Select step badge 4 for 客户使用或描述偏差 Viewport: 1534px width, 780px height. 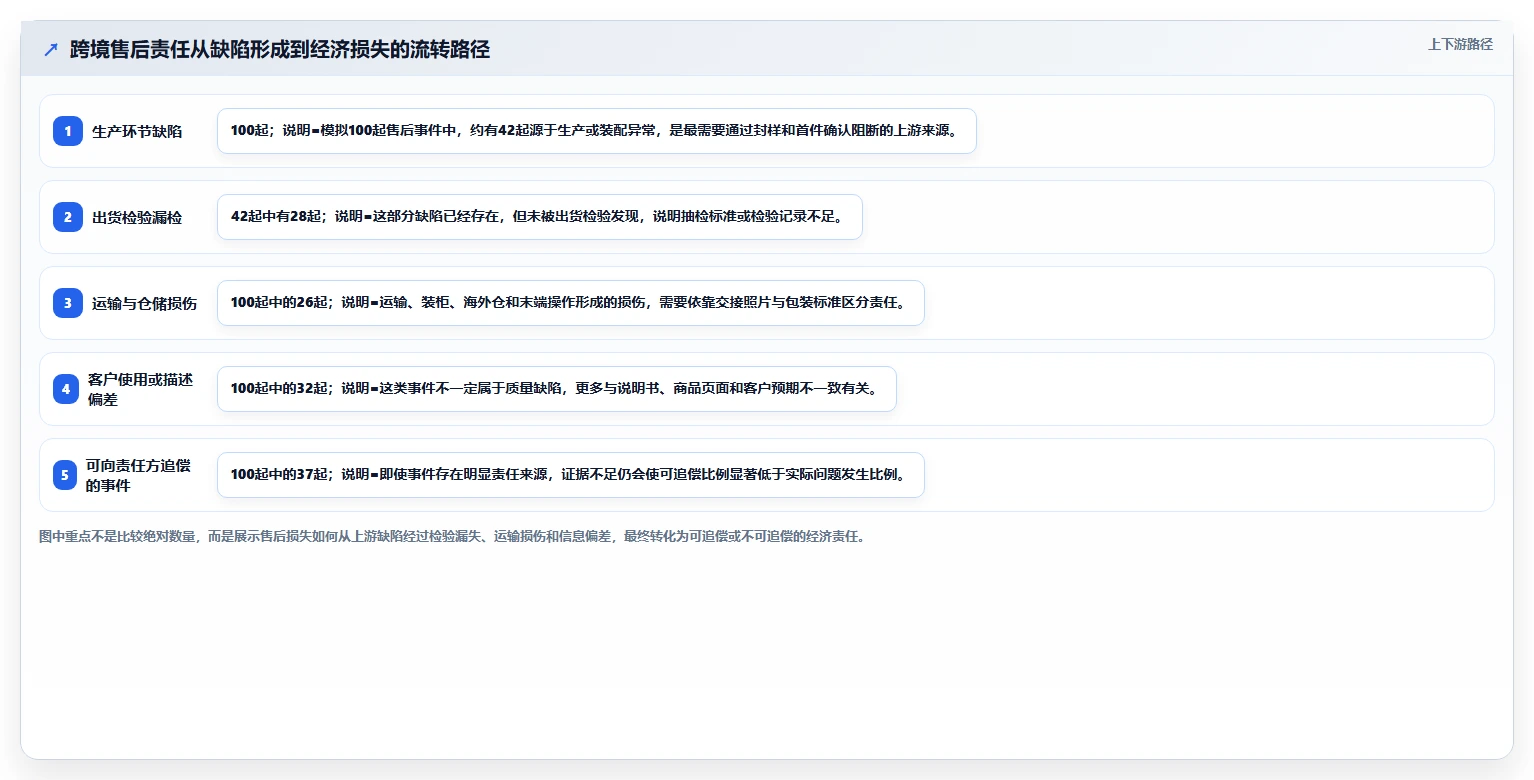click(65, 389)
